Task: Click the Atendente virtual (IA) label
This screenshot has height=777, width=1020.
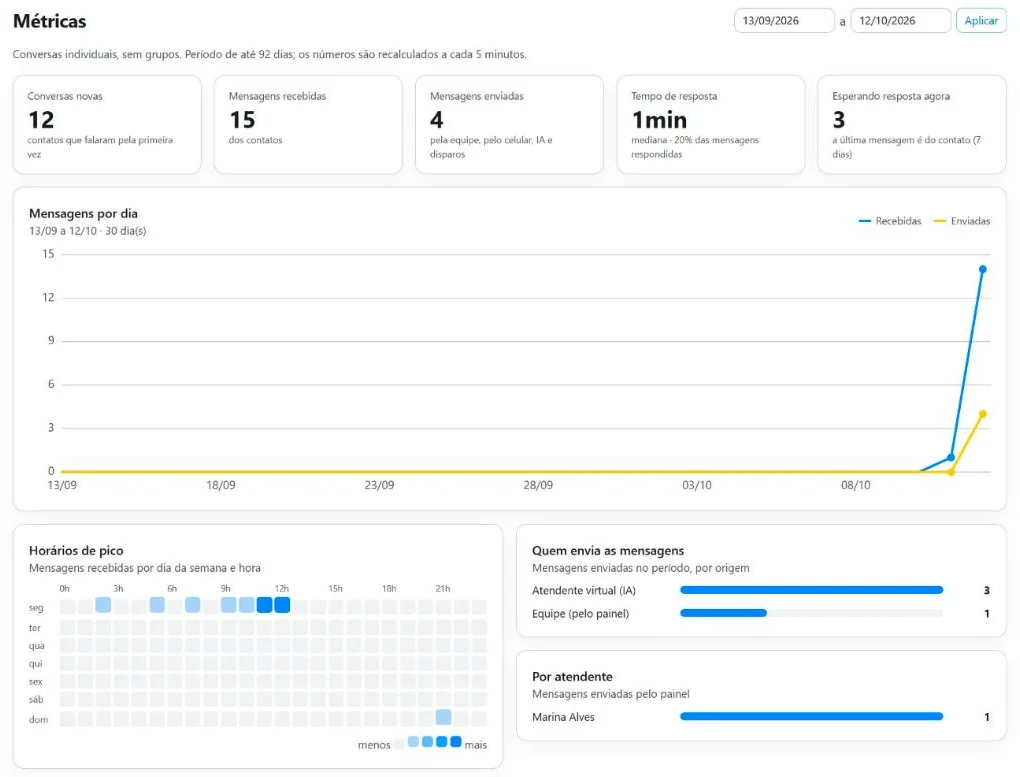Action: coord(584,590)
